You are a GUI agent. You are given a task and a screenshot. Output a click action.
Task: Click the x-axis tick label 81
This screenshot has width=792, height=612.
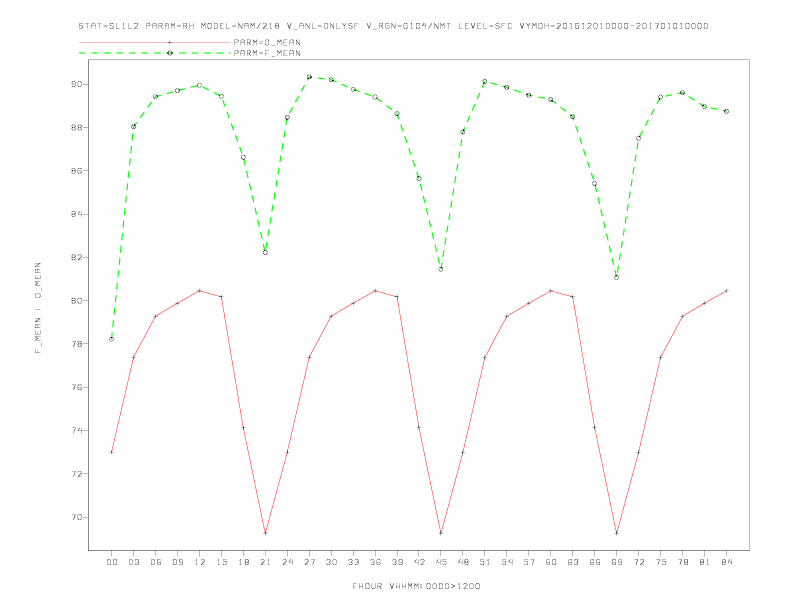click(705, 562)
